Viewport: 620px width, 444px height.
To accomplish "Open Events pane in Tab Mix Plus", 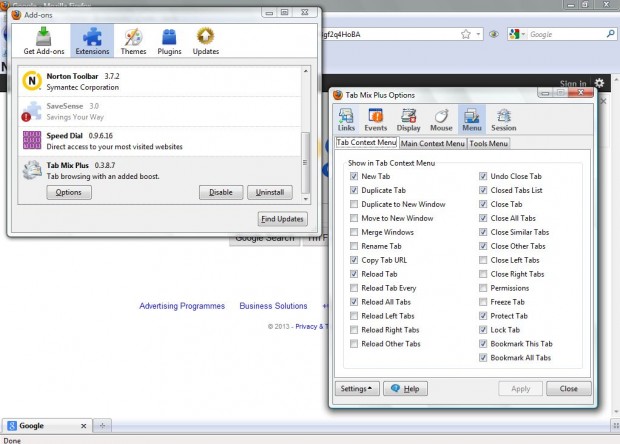I will [376, 120].
